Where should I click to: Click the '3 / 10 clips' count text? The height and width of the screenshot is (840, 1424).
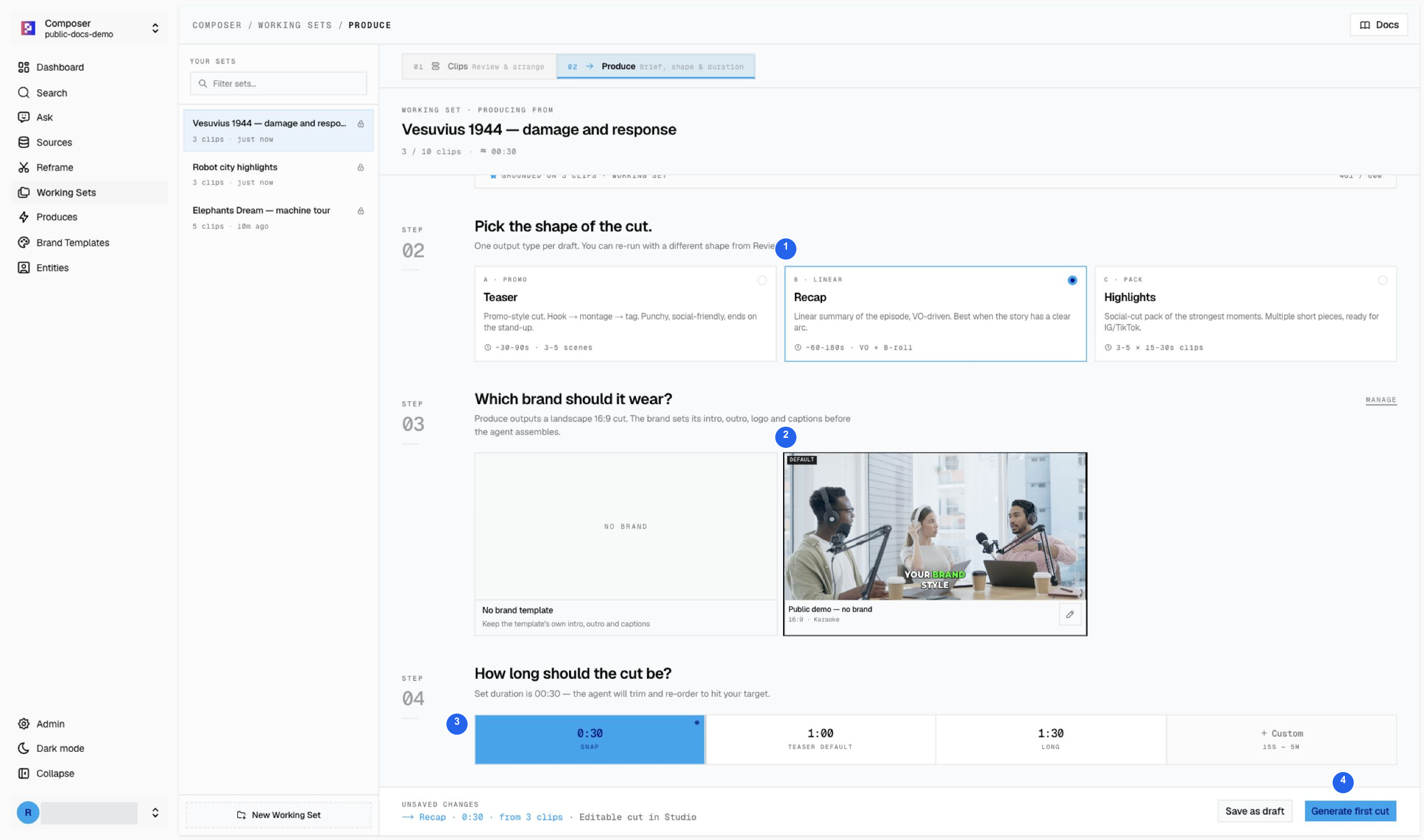(x=431, y=152)
